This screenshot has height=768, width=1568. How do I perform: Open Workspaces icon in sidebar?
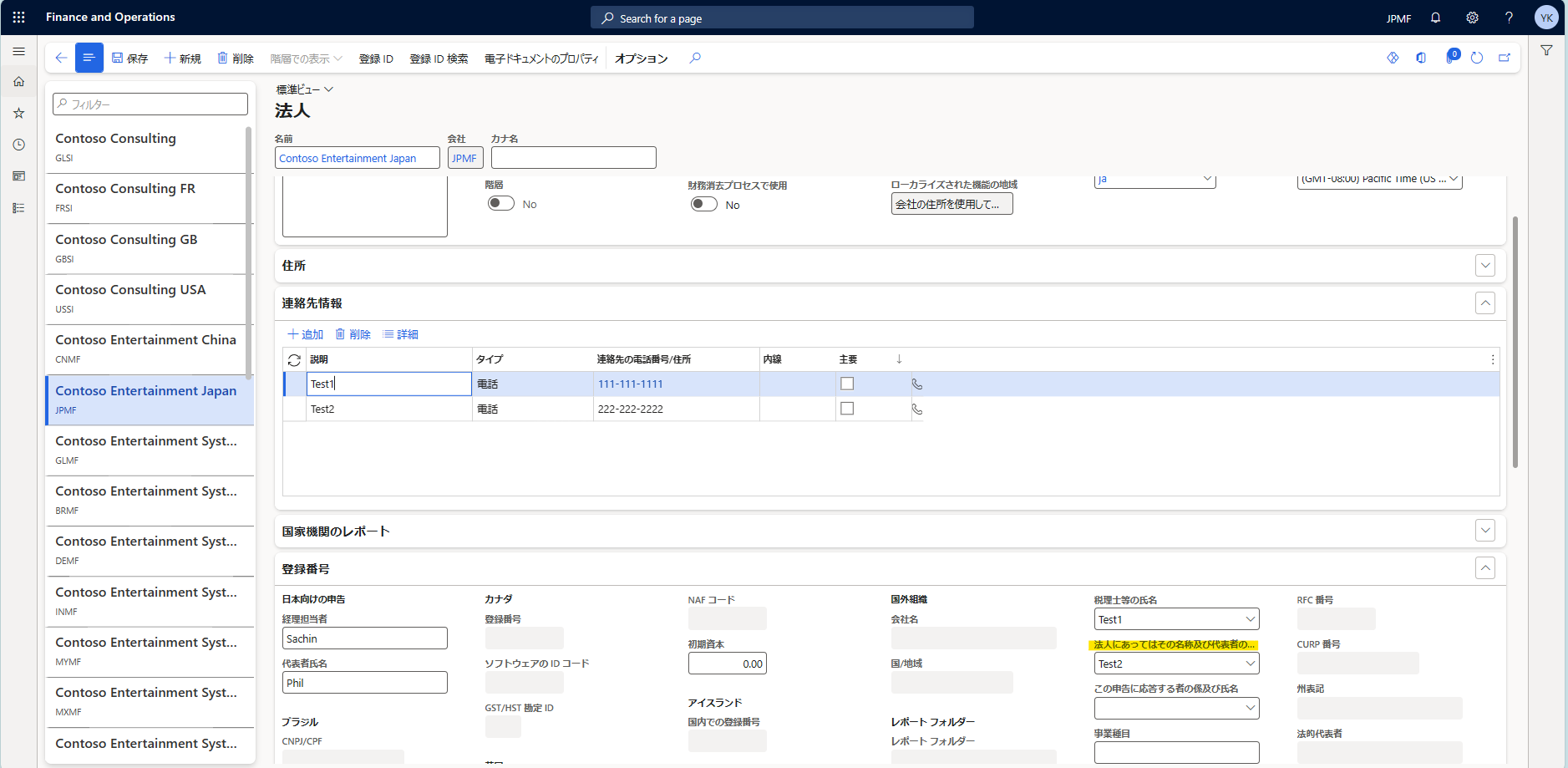(18, 176)
